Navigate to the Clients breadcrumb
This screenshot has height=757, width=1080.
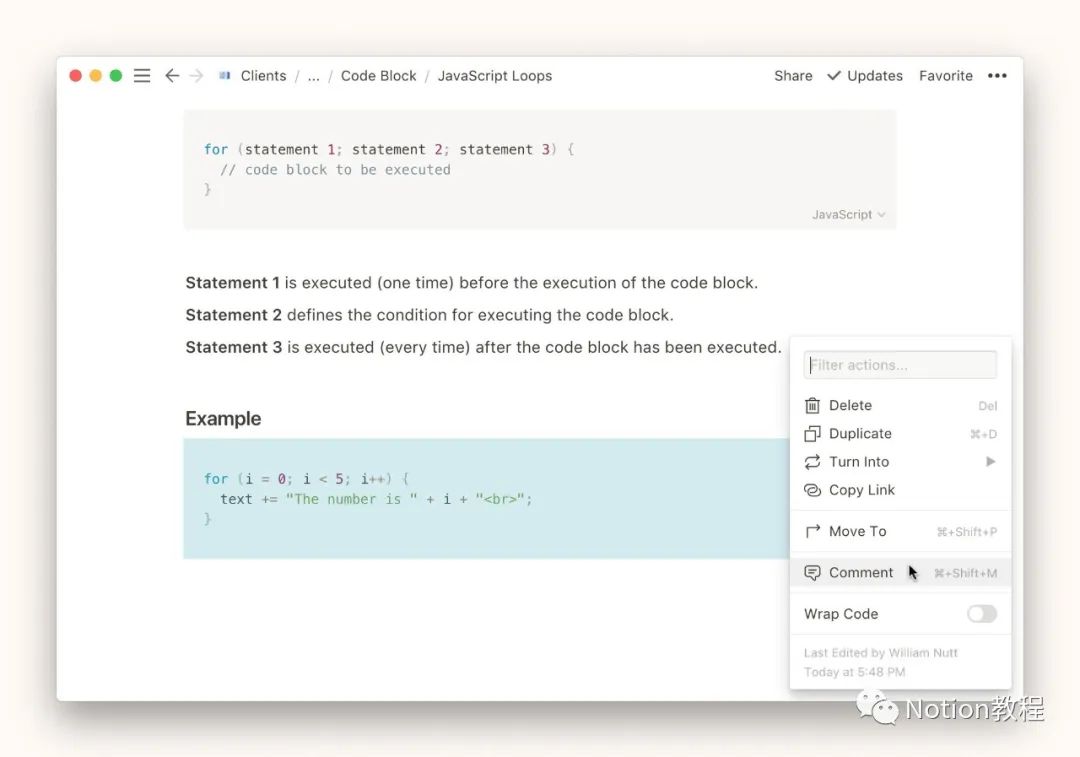point(263,76)
